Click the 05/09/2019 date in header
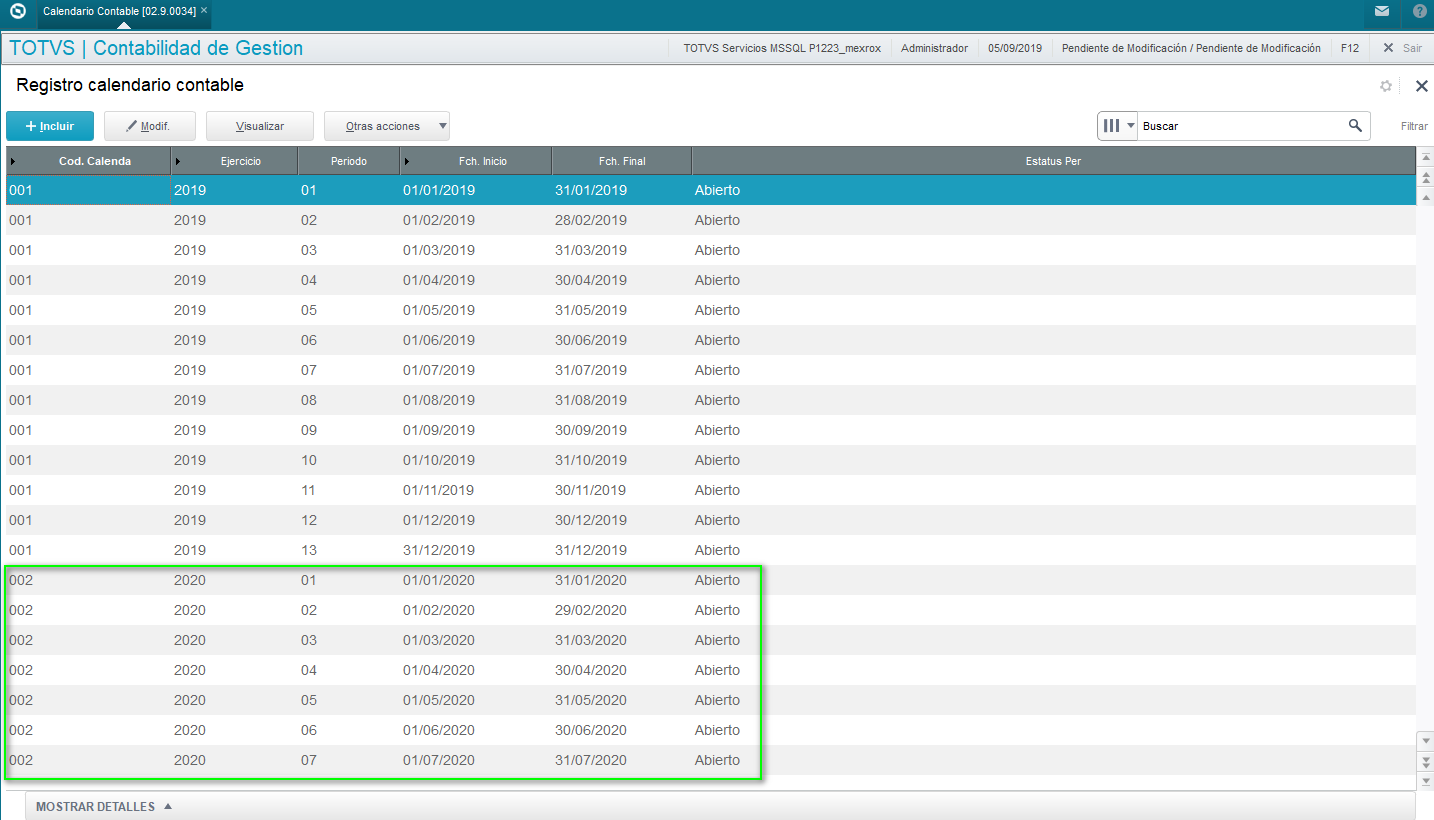This screenshot has width=1434, height=820. click(x=1015, y=48)
